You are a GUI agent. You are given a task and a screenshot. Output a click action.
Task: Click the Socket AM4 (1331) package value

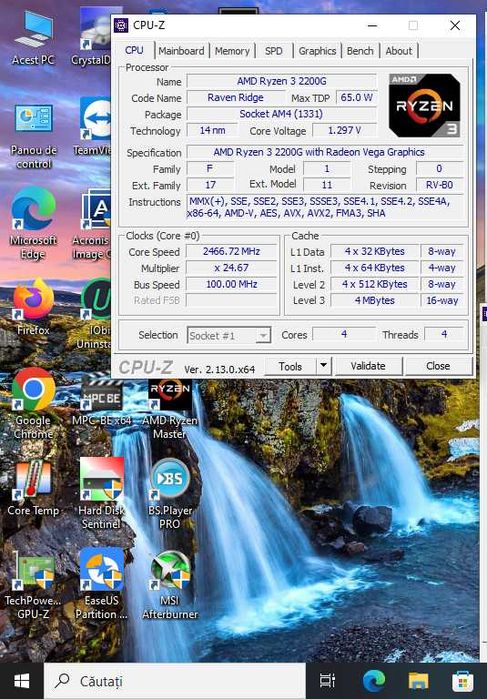pyautogui.click(x=282, y=114)
